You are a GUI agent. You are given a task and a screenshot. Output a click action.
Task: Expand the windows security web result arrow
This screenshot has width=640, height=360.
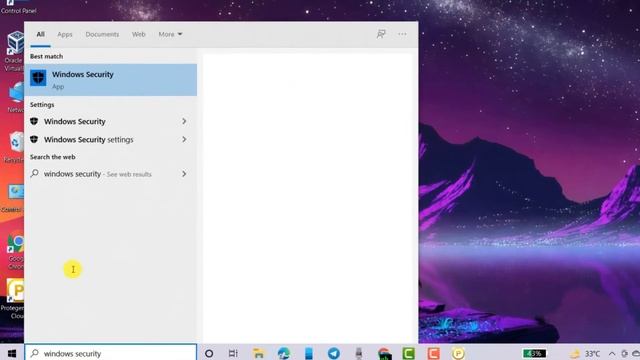tap(184, 174)
